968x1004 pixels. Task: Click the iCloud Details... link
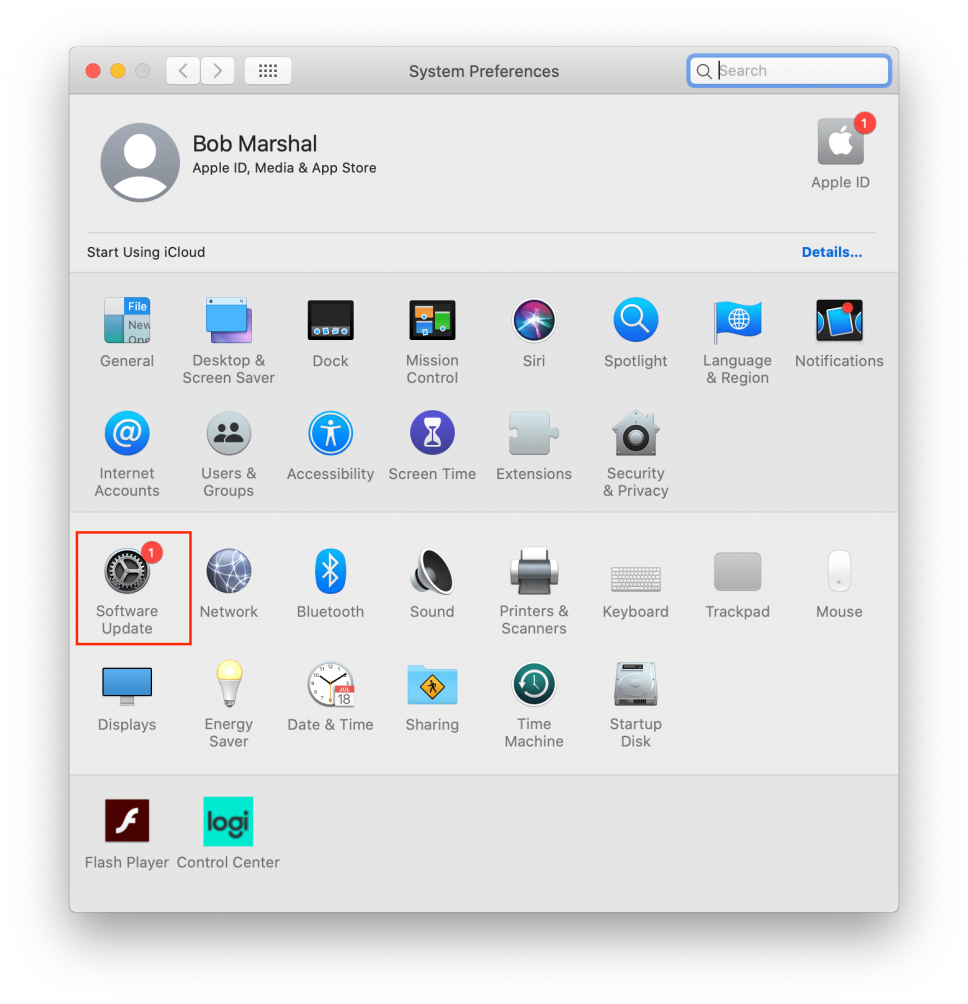[832, 252]
